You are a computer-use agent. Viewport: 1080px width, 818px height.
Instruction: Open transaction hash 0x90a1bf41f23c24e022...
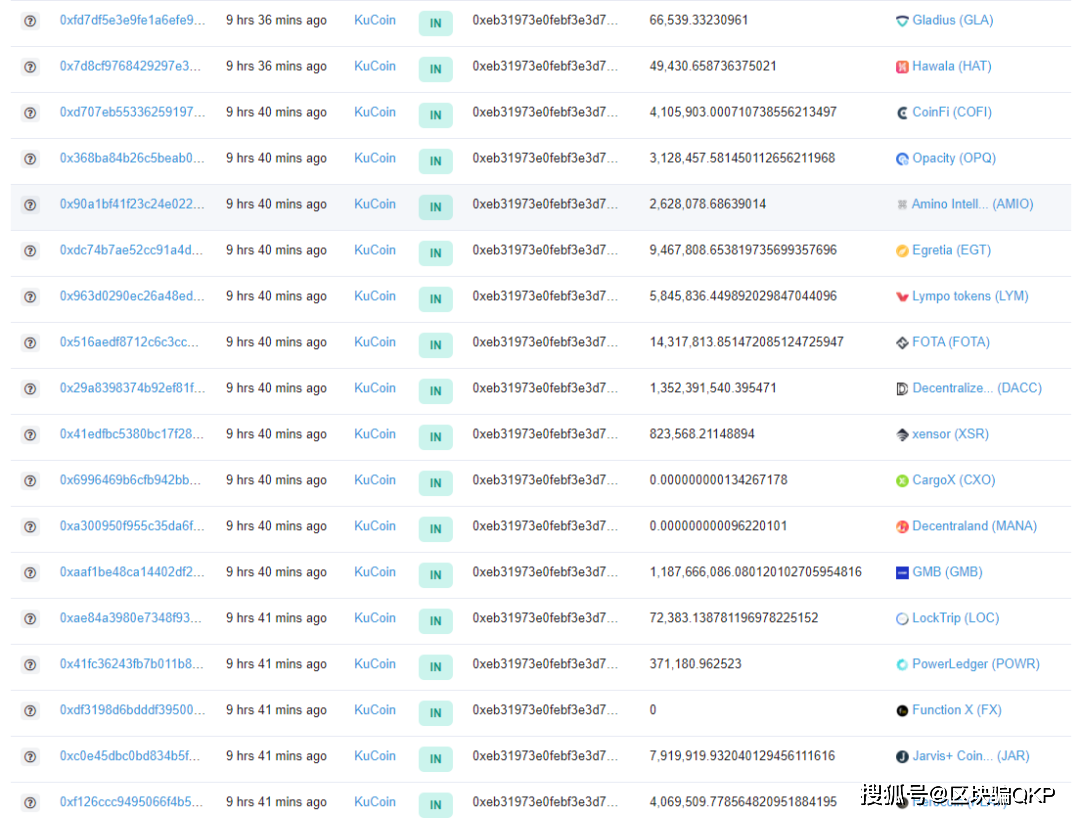(x=132, y=204)
